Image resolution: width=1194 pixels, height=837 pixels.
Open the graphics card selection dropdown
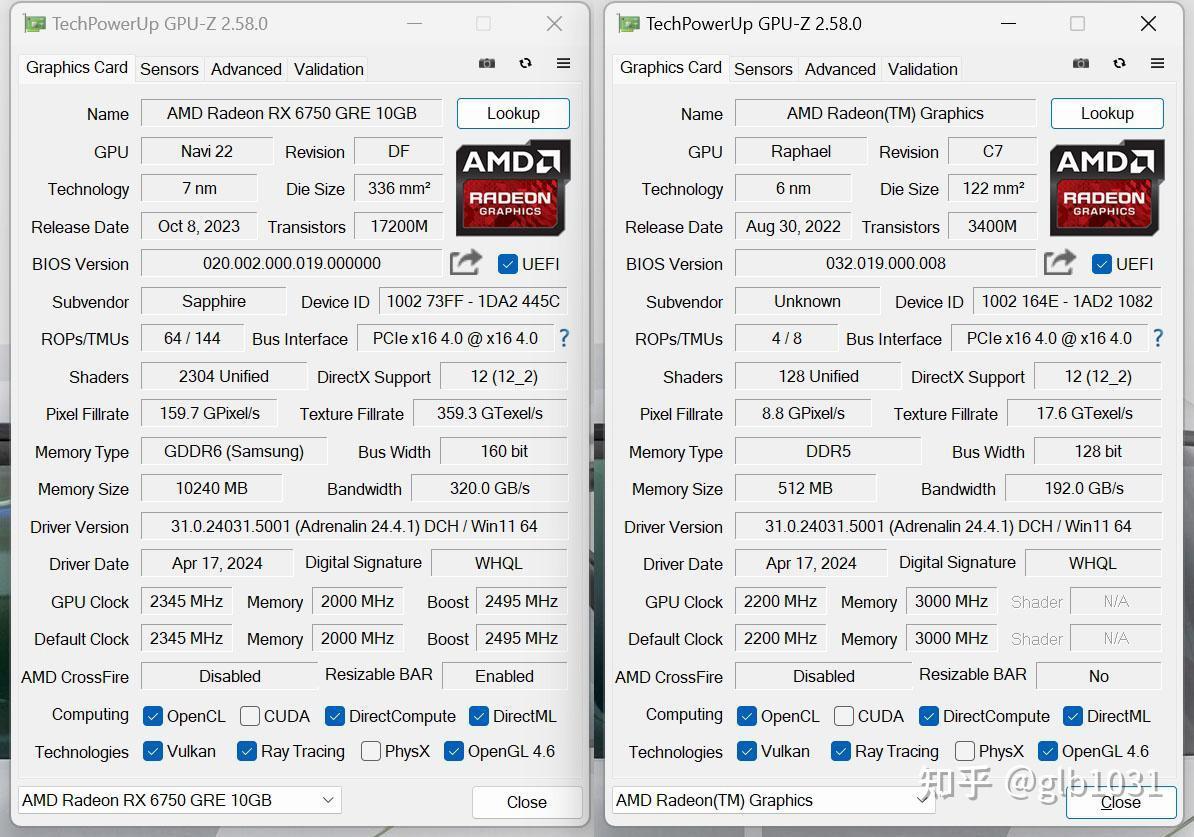click(327, 800)
